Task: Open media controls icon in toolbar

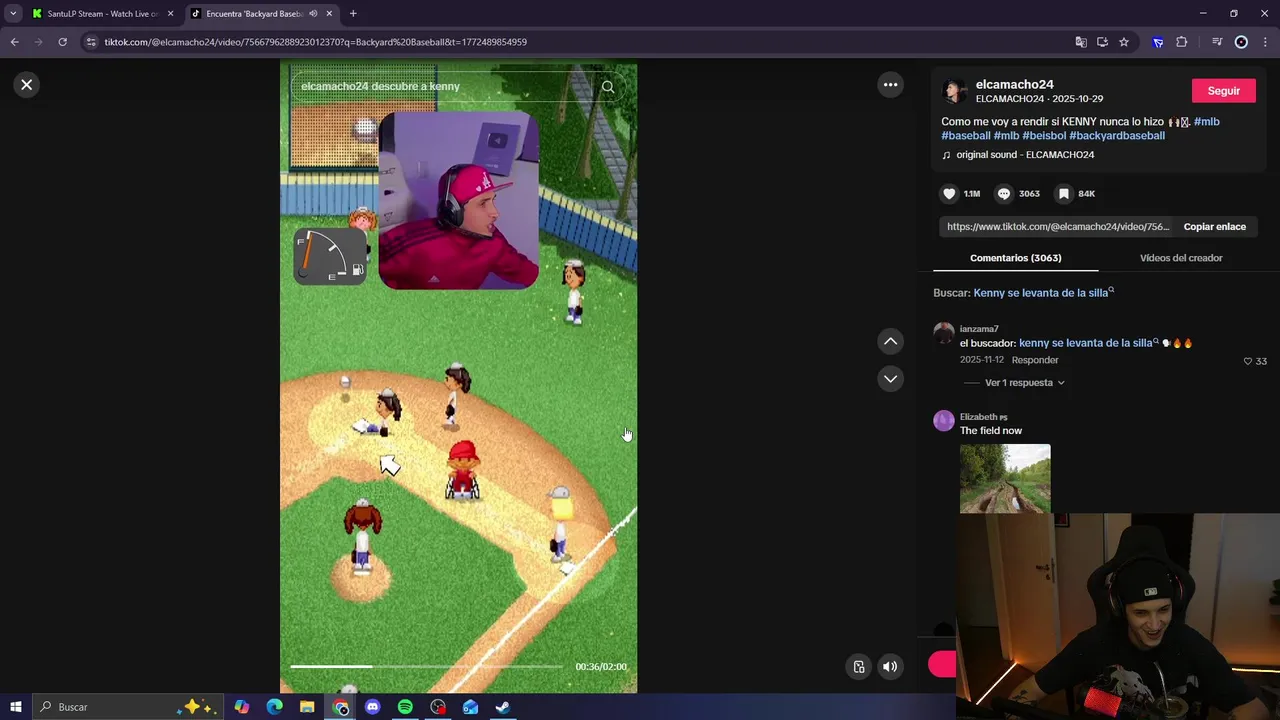Action: 1217,42
